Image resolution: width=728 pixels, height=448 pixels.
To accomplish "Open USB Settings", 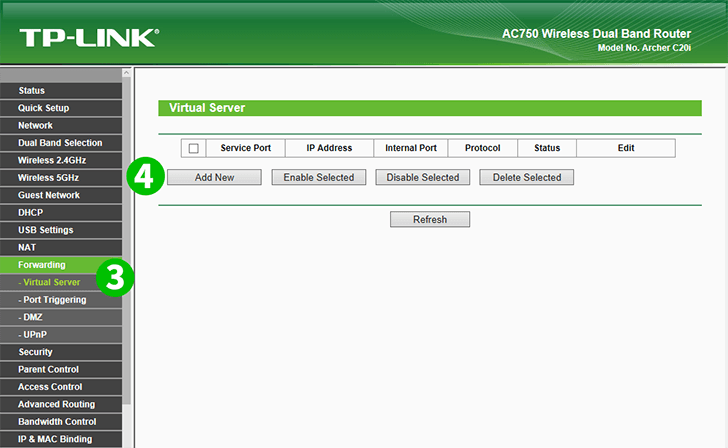I will (x=61, y=230).
